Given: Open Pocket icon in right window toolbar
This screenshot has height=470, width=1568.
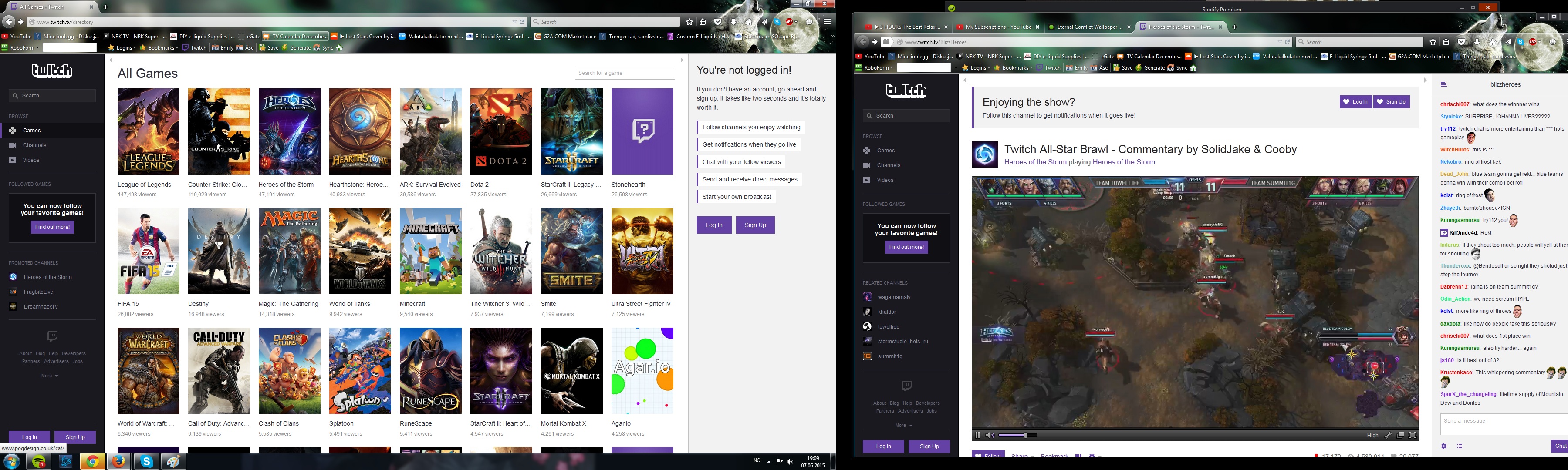Looking at the screenshot, I should [x=1461, y=42].
